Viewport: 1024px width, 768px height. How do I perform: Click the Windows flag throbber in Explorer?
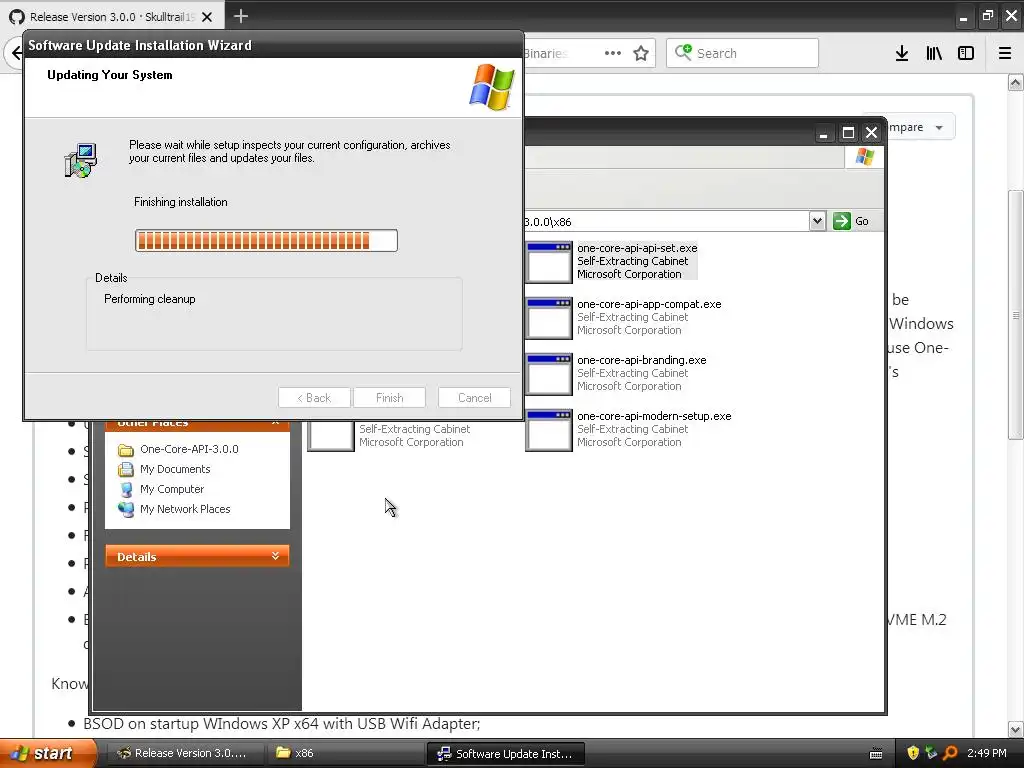(x=865, y=157)
